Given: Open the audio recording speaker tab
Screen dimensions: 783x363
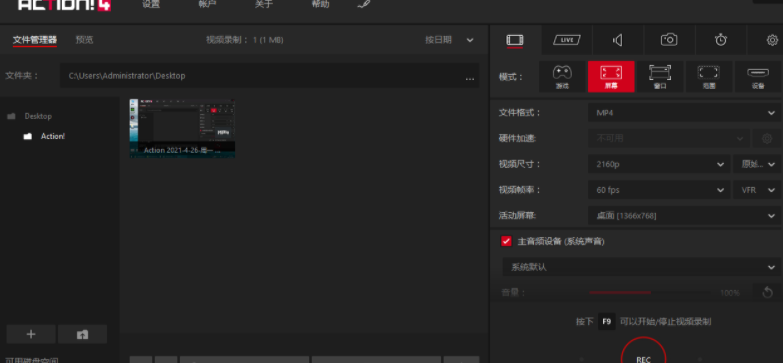Looking at the screenshot, I should (618, 40).
